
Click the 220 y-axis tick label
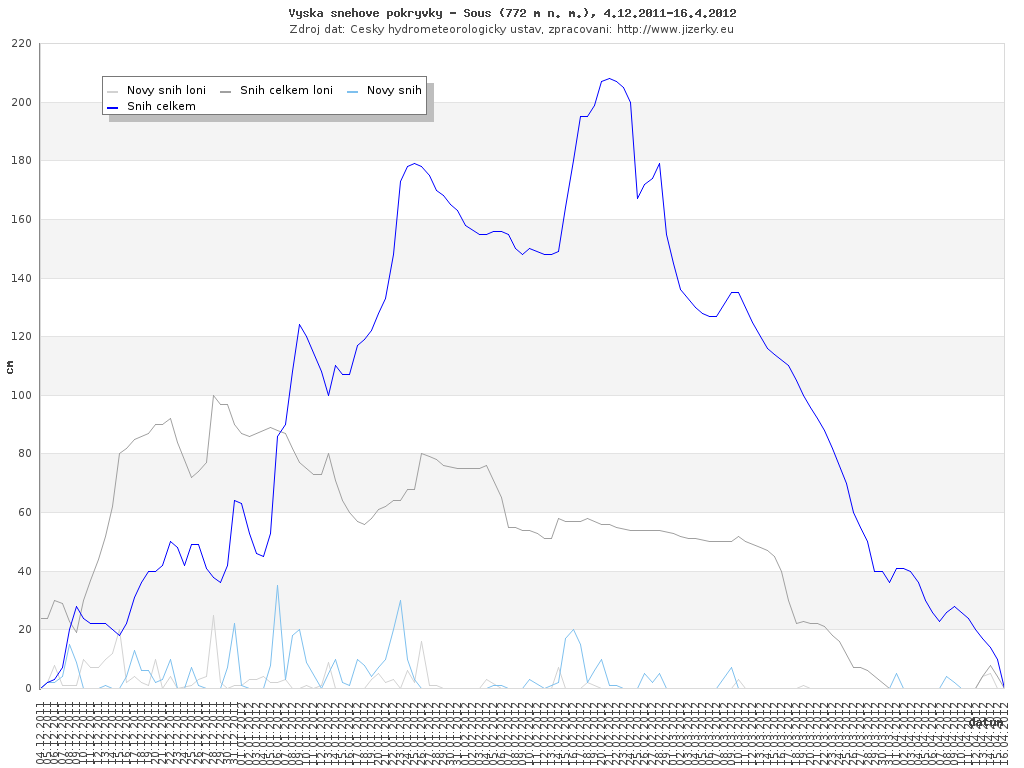[x=21, y=44]
